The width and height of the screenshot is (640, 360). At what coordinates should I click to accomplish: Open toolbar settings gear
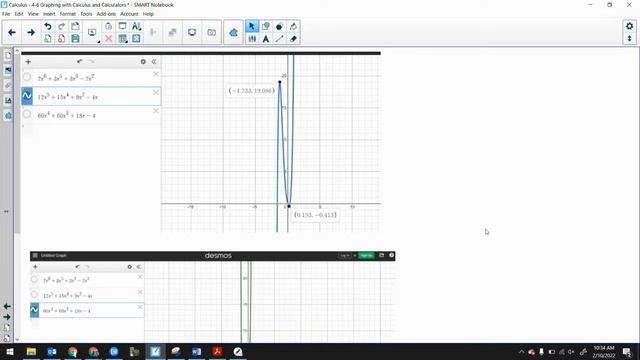pyautogui.click(x=629, y=26)
